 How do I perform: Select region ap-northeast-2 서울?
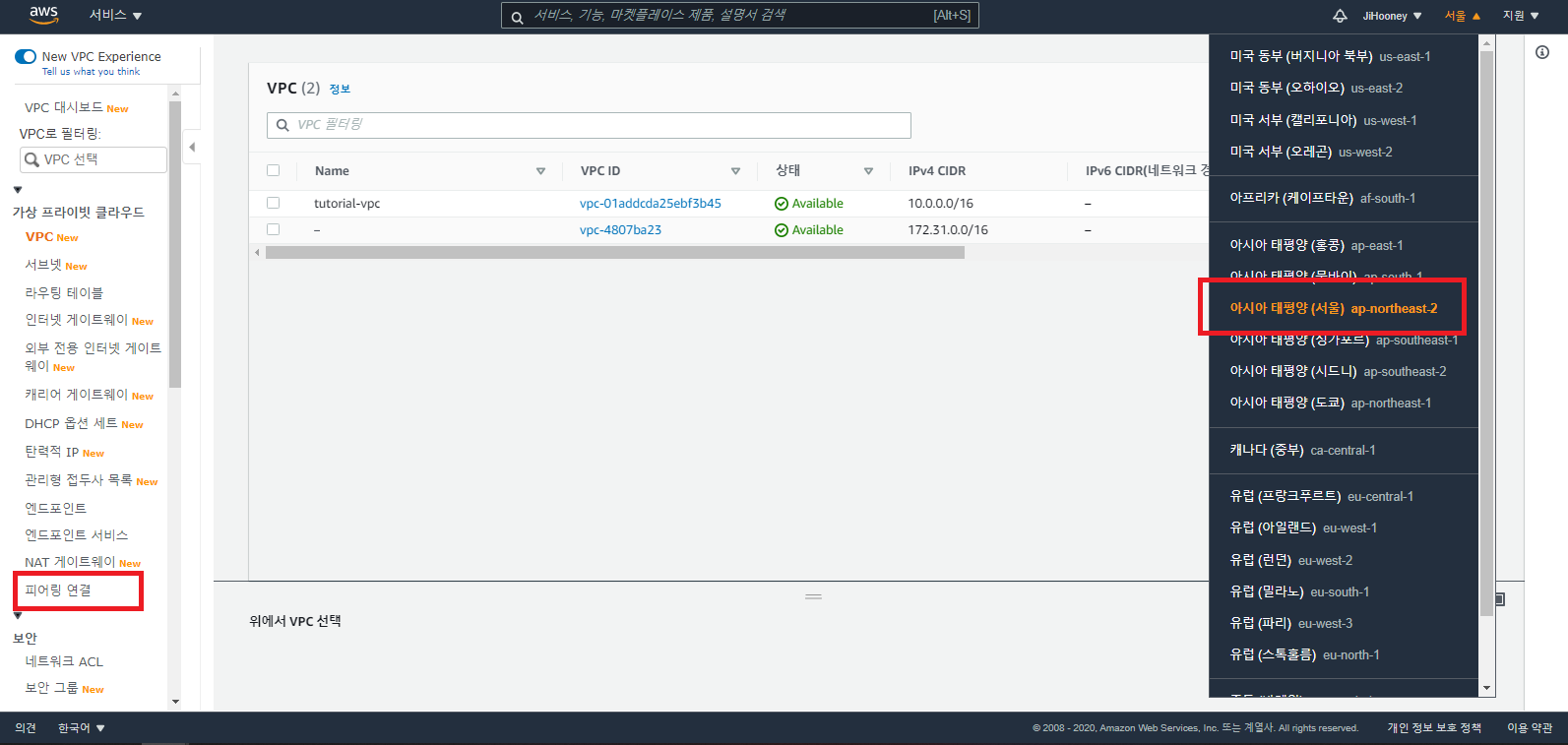click(1334, 308)
